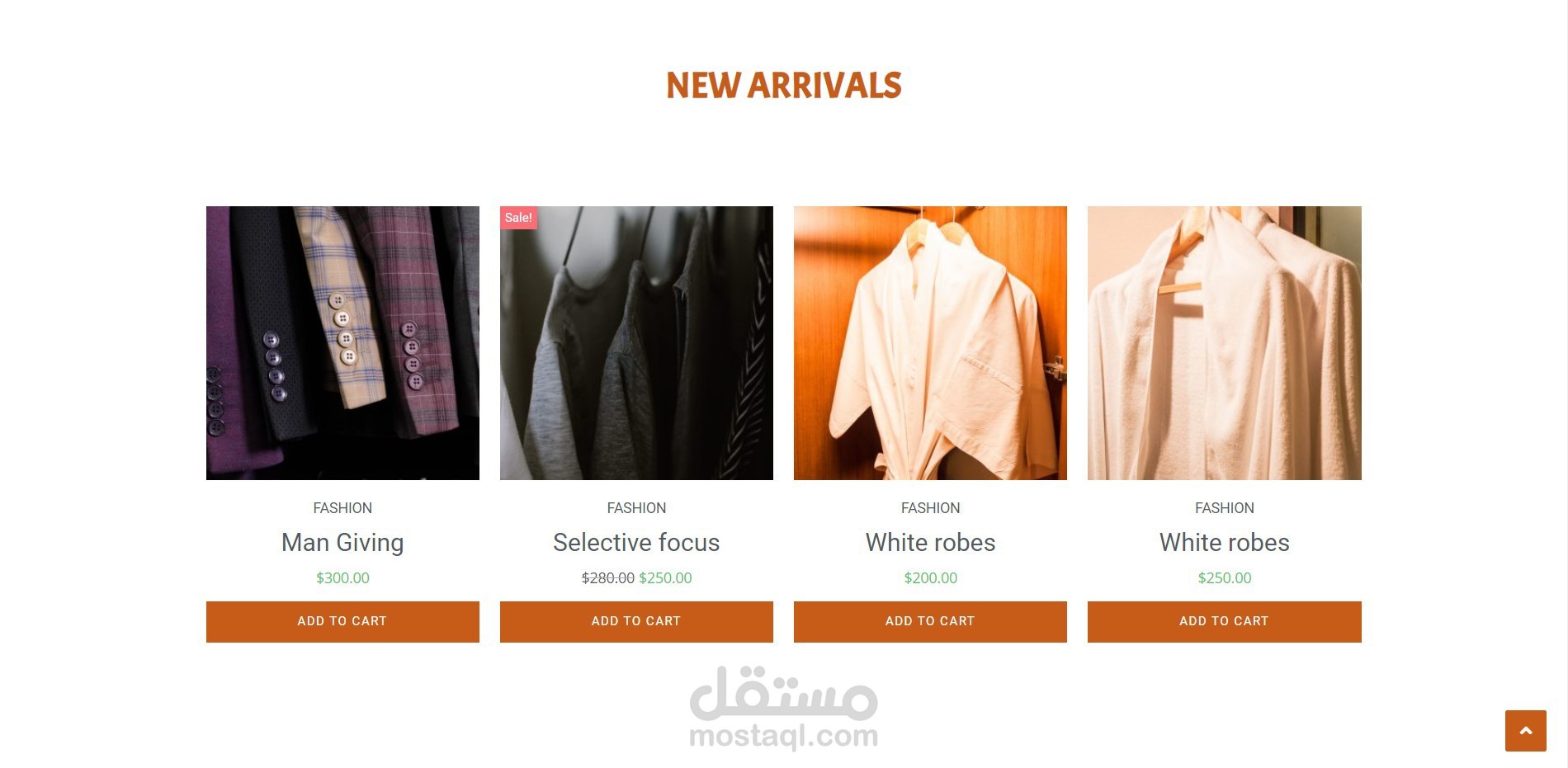1568x768 pixels.
Task: Click White robes title priced $250.00
Action: [x=1224, y=543]
